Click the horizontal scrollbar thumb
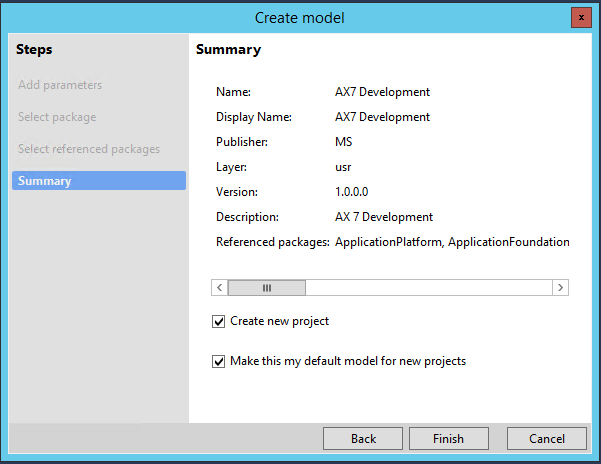This screenshot has width=601, height=464. click(x=267, y=287)
